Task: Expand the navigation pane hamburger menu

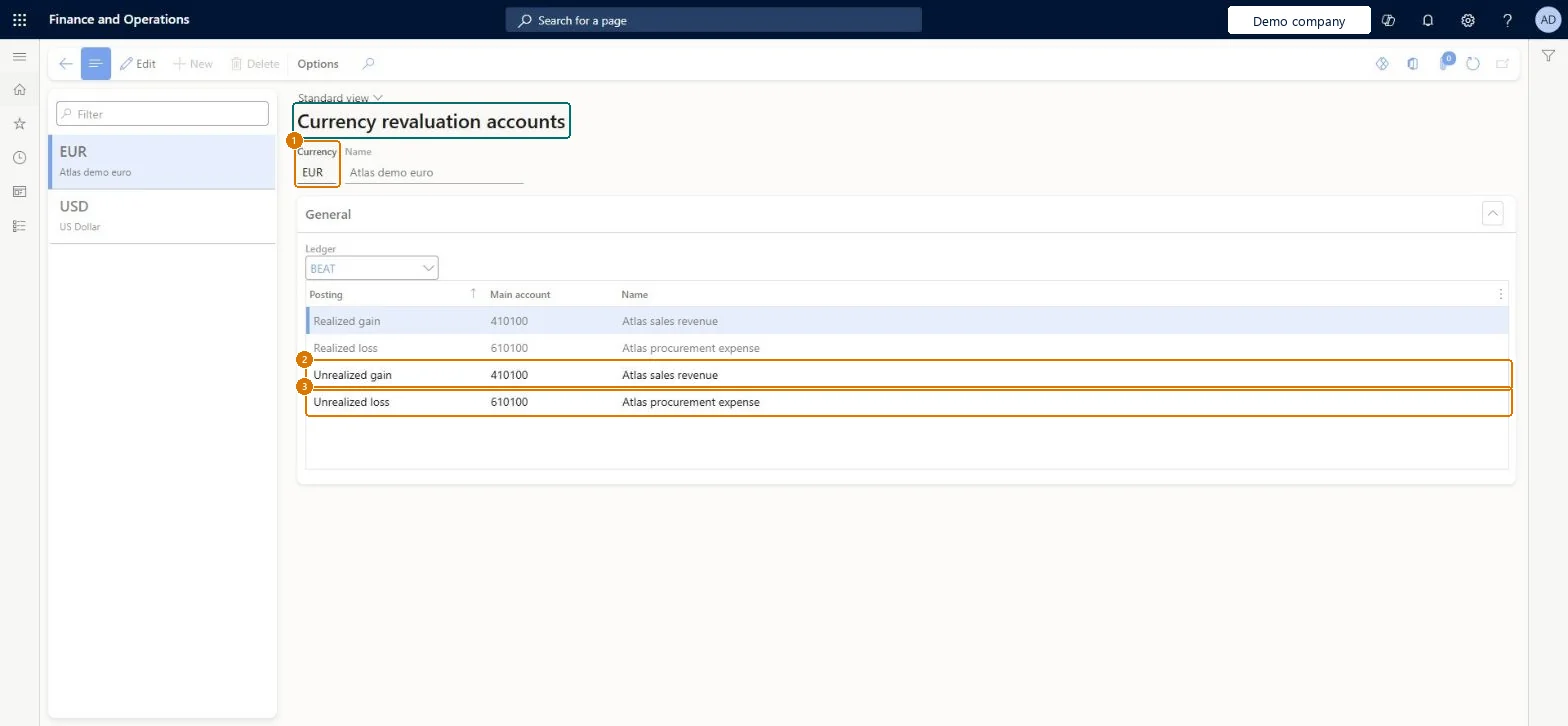Action: pyautogui.click(x=19, y=57)
